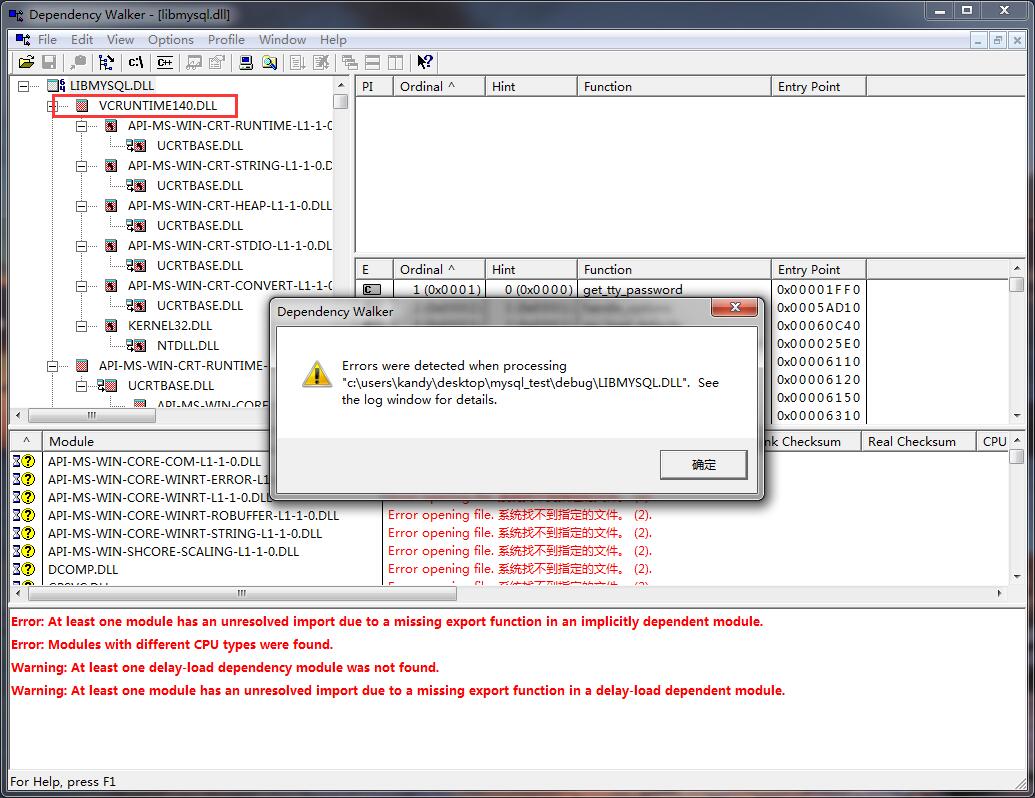
Task: Click exports list scroll down arrow
Action: [x=1017, y=416]
